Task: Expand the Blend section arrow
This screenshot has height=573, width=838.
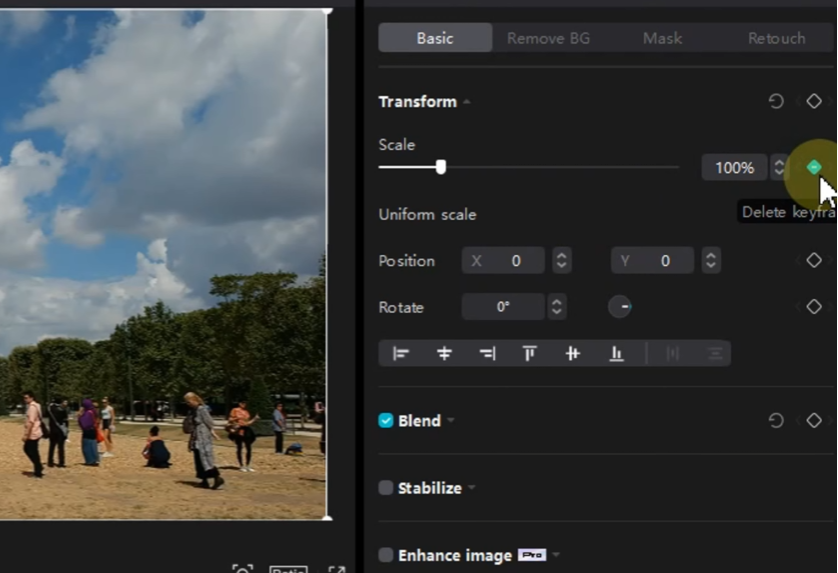Action: (x=450, y=421)
